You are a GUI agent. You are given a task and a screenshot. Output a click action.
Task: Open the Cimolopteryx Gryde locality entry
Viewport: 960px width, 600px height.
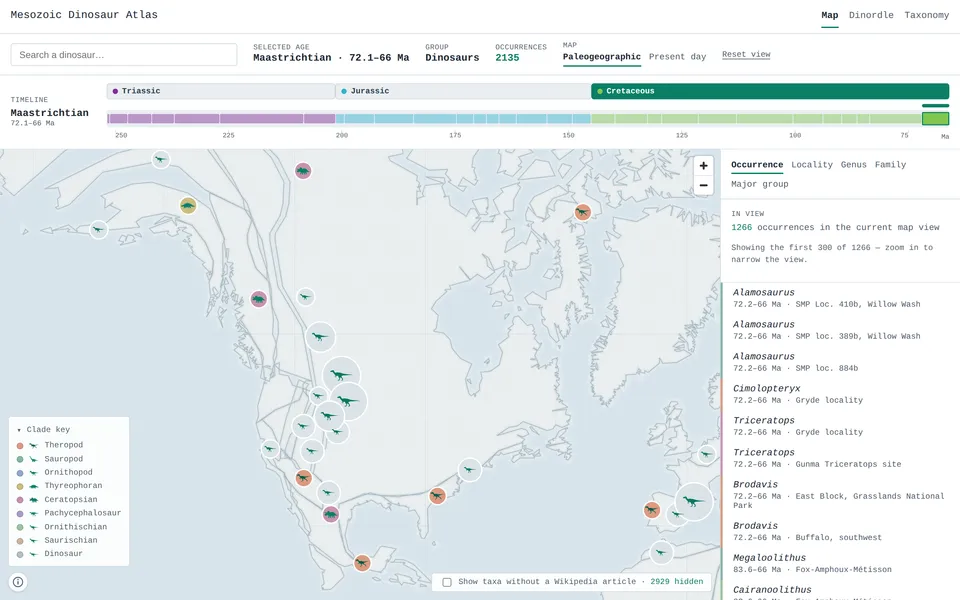pyautogui.click(x=840, y=394)
